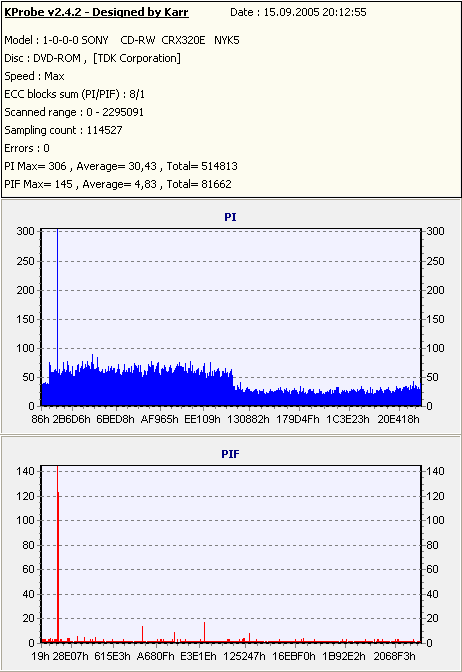The image size is (462, 672).
Task: Click the 'PI' chart title
Action: click(230, 217)
